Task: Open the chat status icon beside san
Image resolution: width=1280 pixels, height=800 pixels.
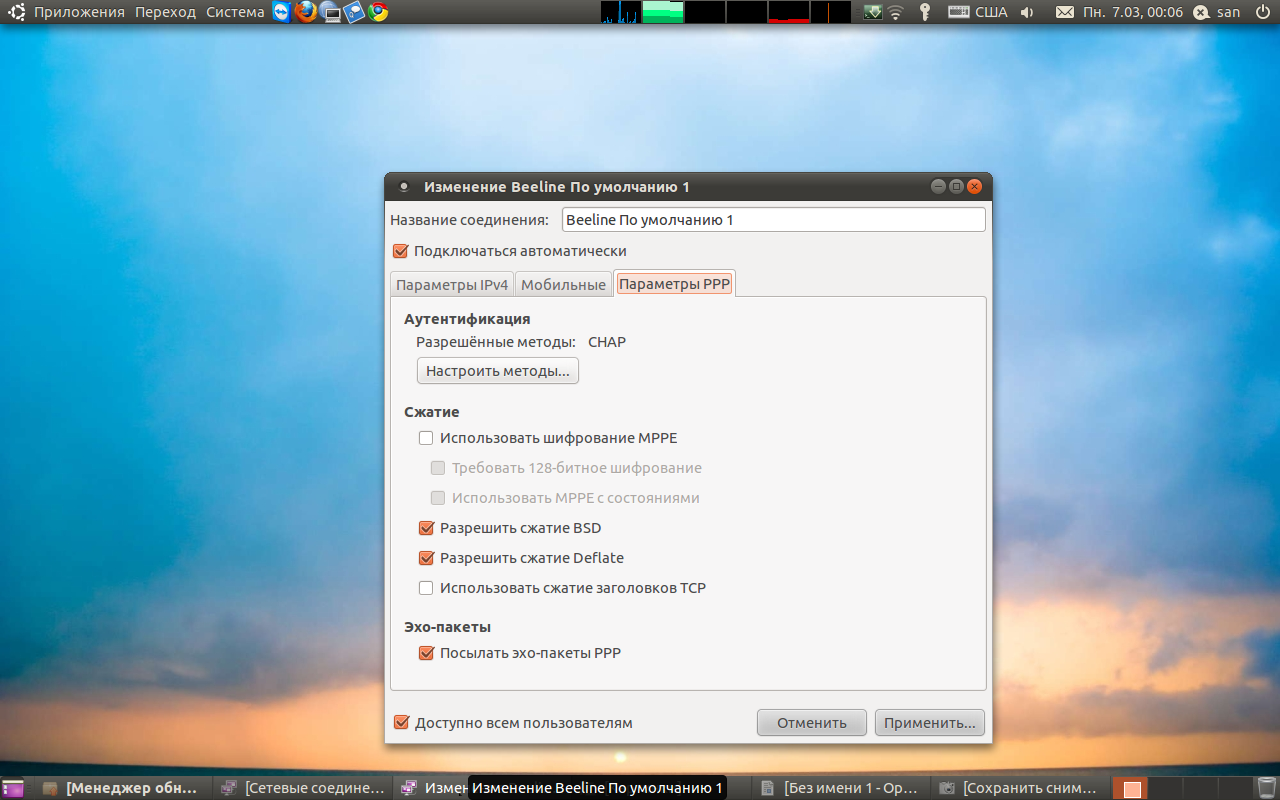Action: click(x=1201, y=12)
